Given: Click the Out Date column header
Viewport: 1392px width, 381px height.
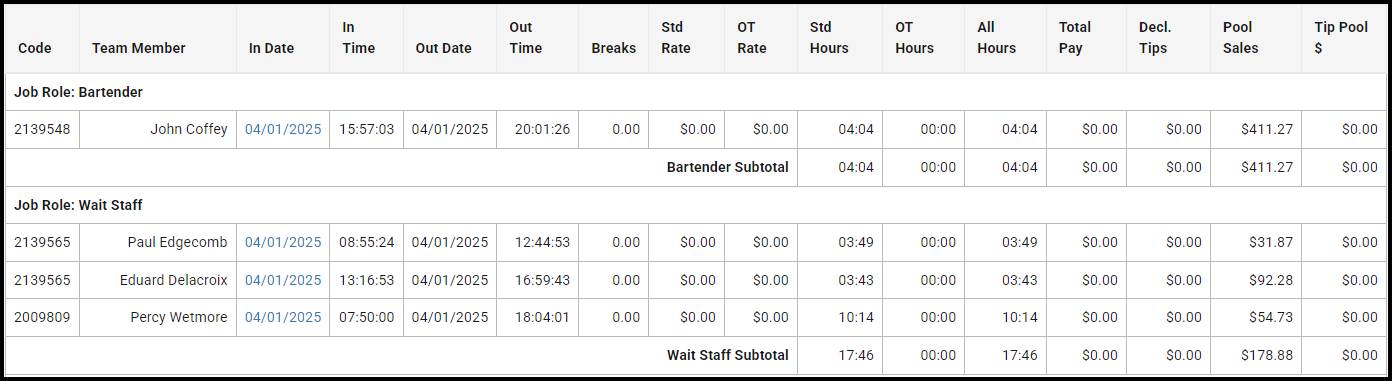Looking at the screenshot, I should (443, 48).
